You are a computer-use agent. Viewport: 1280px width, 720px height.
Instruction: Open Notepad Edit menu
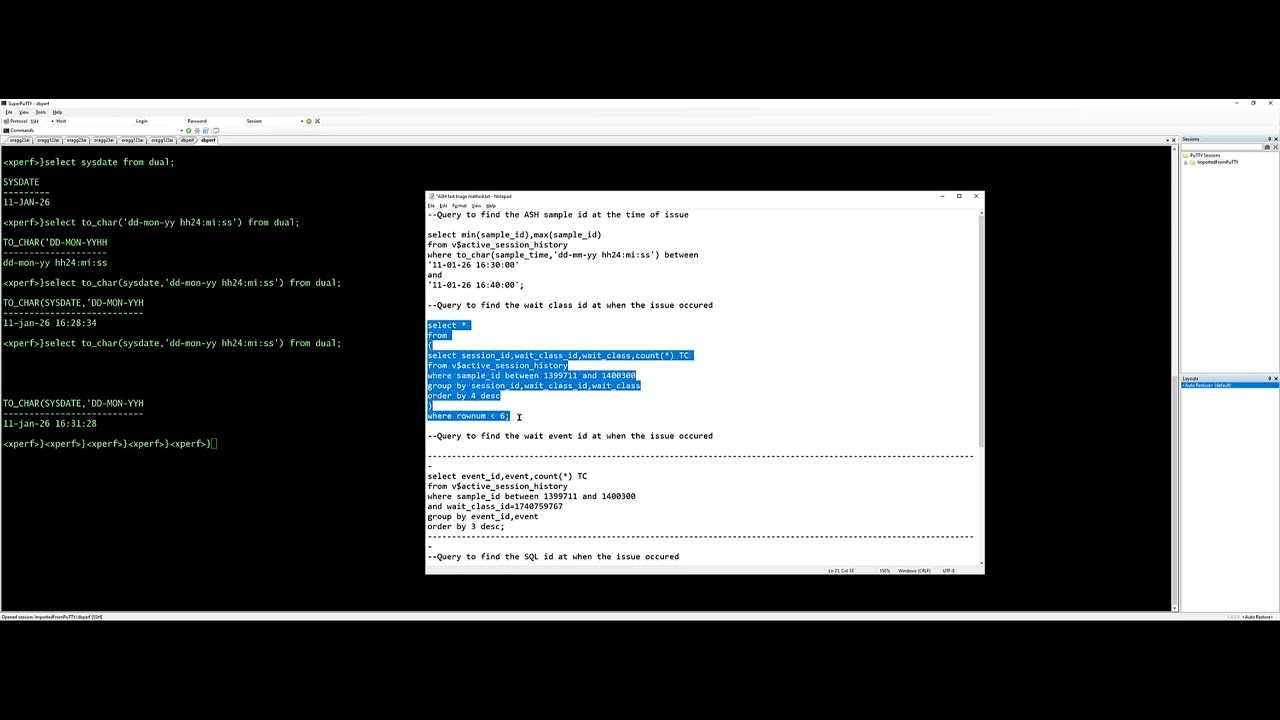click(444, 206)
